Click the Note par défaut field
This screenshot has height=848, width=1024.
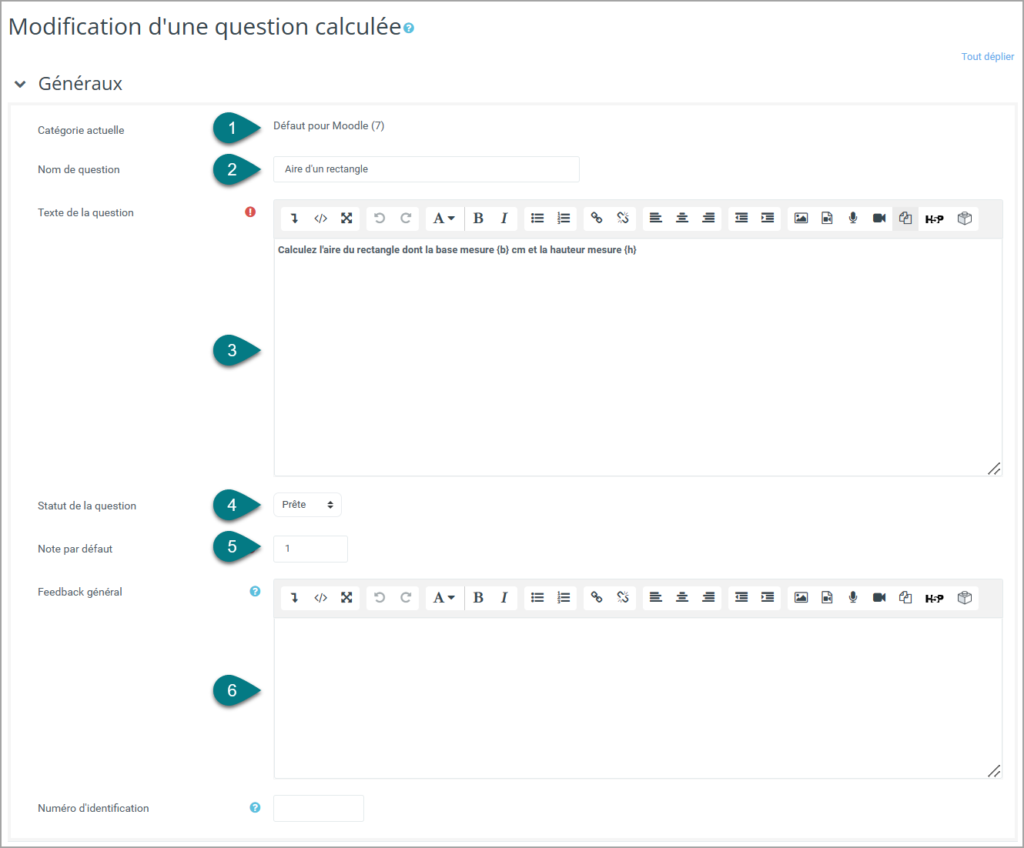(x=310, y=549)
